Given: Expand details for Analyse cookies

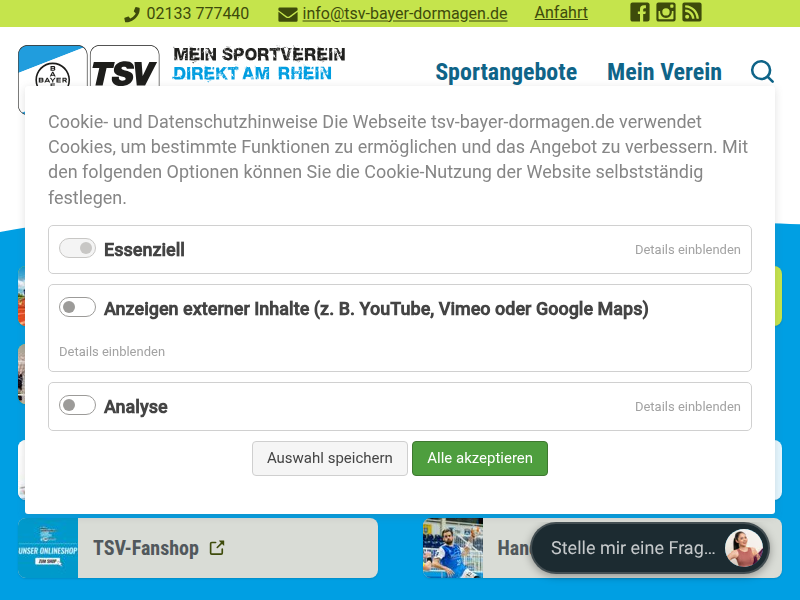Looking at the screenshot, I should click(687, 407).
